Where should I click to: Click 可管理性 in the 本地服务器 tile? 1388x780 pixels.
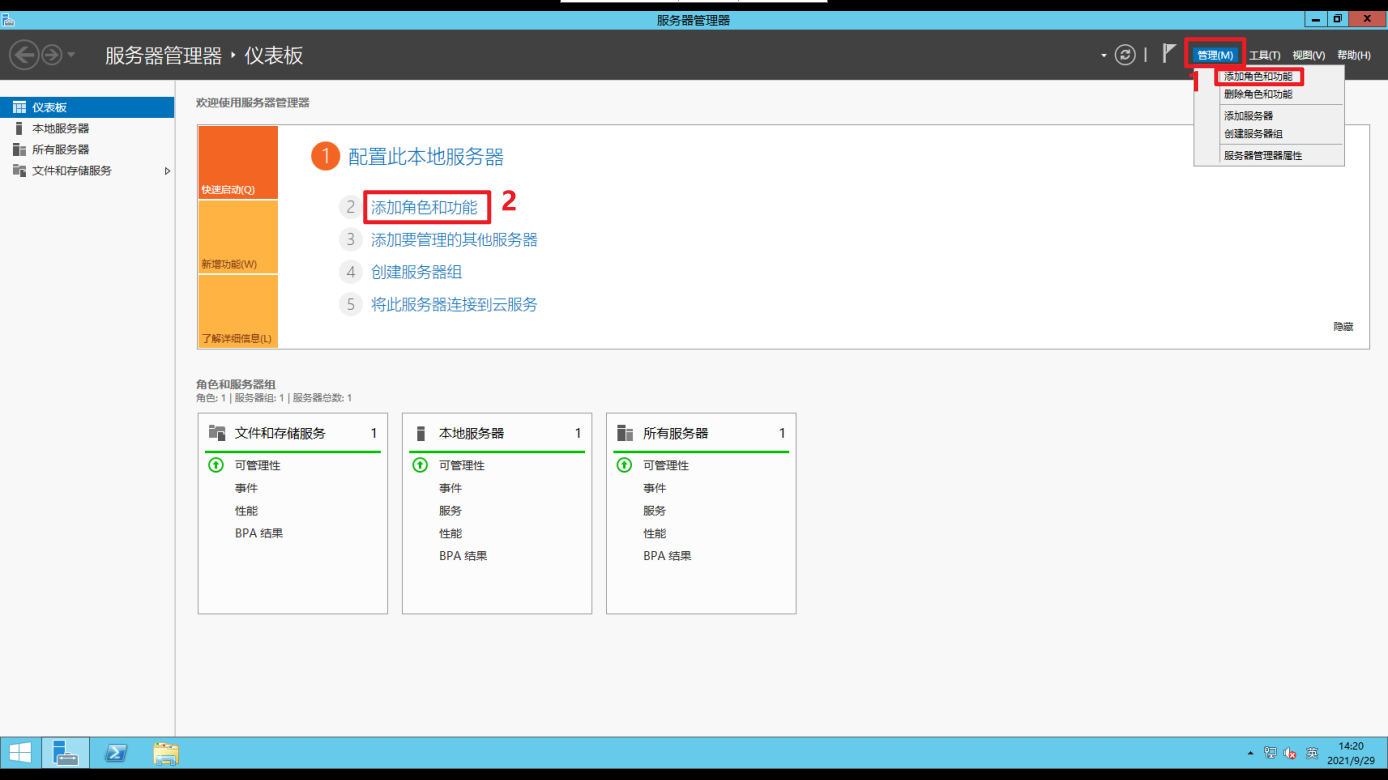(x=462, y=465)
